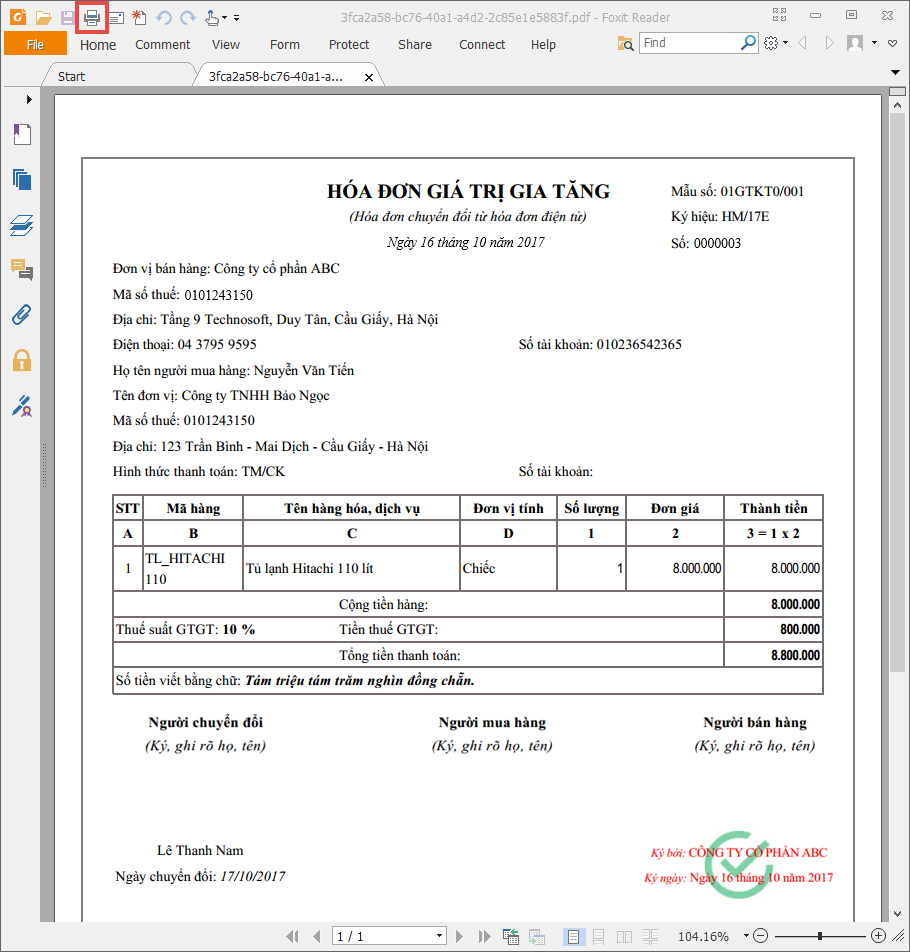Open the user account icon
Viewport: 910px width, 952px height.
tap(855, 43)
